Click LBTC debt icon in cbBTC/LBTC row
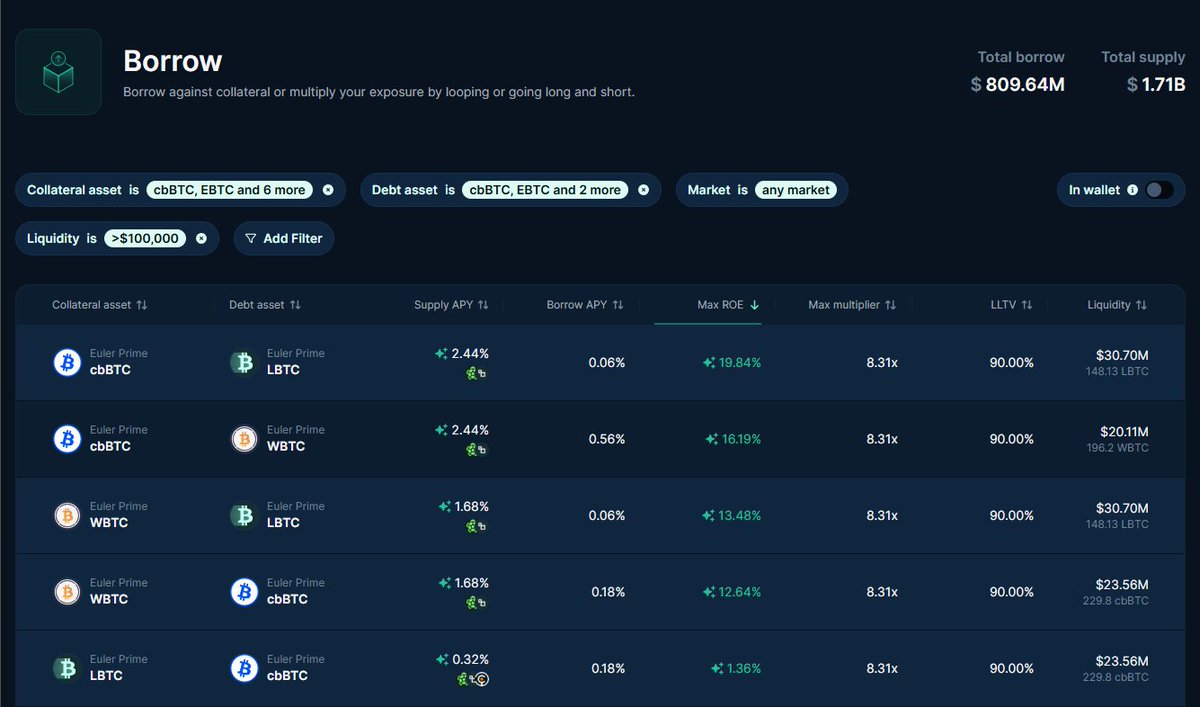Screen dimensions: 1200x707 244,362
